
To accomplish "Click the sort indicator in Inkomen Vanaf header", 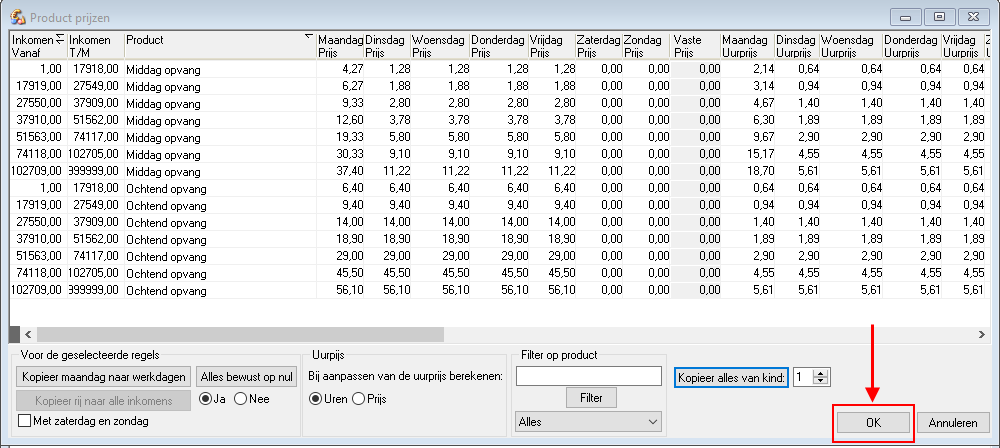I will [60, 38].
